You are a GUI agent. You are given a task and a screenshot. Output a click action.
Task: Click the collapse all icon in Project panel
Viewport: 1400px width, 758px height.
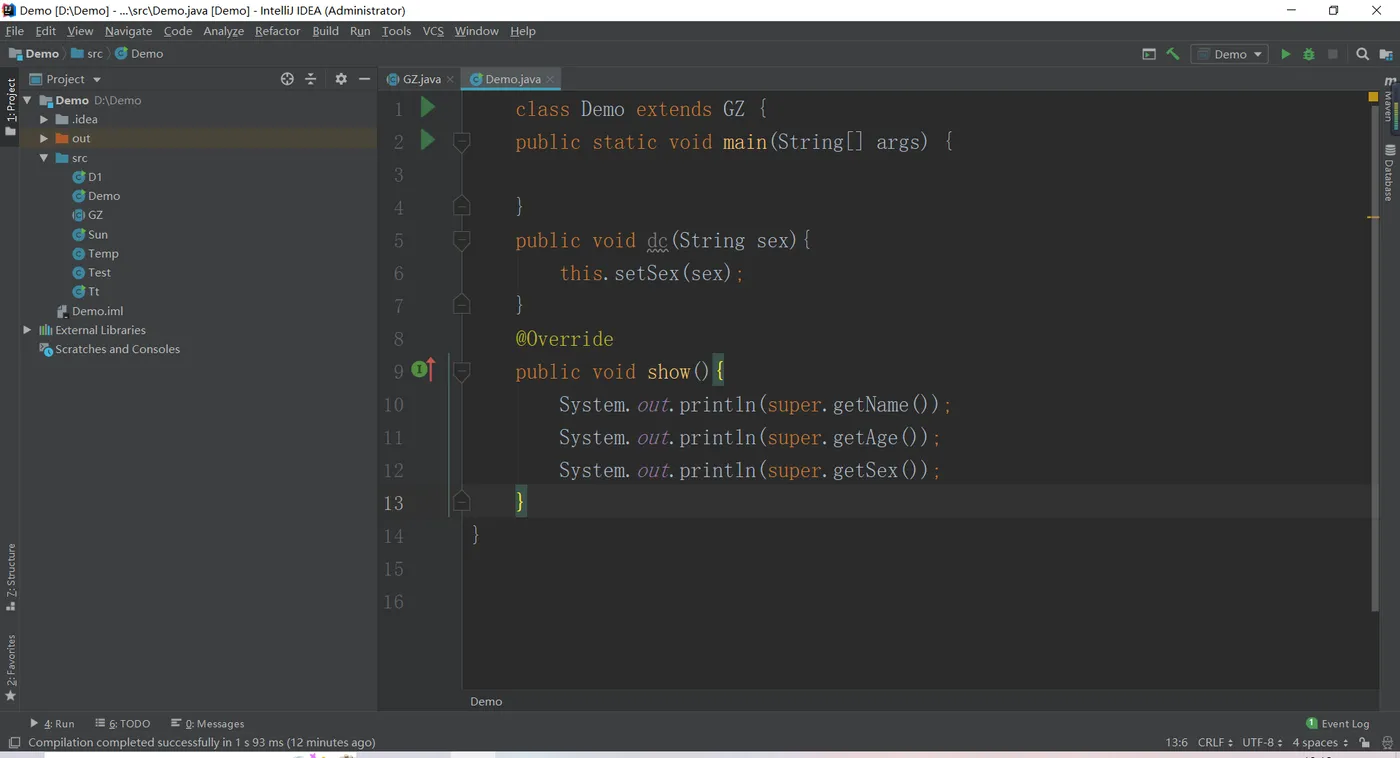pos(311,79)
